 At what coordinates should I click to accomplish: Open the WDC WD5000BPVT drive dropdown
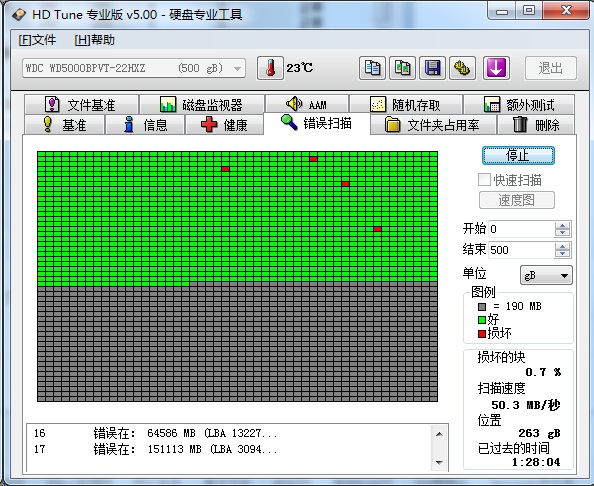[134, 68]
